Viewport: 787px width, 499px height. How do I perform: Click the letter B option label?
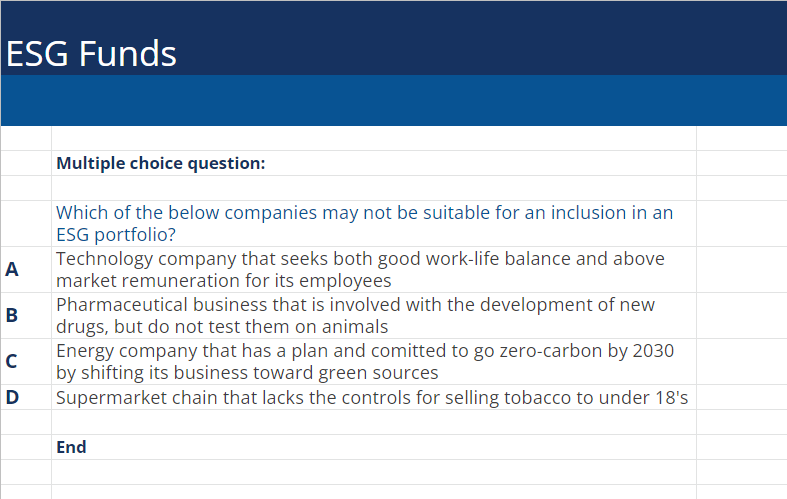coord(12,316)
